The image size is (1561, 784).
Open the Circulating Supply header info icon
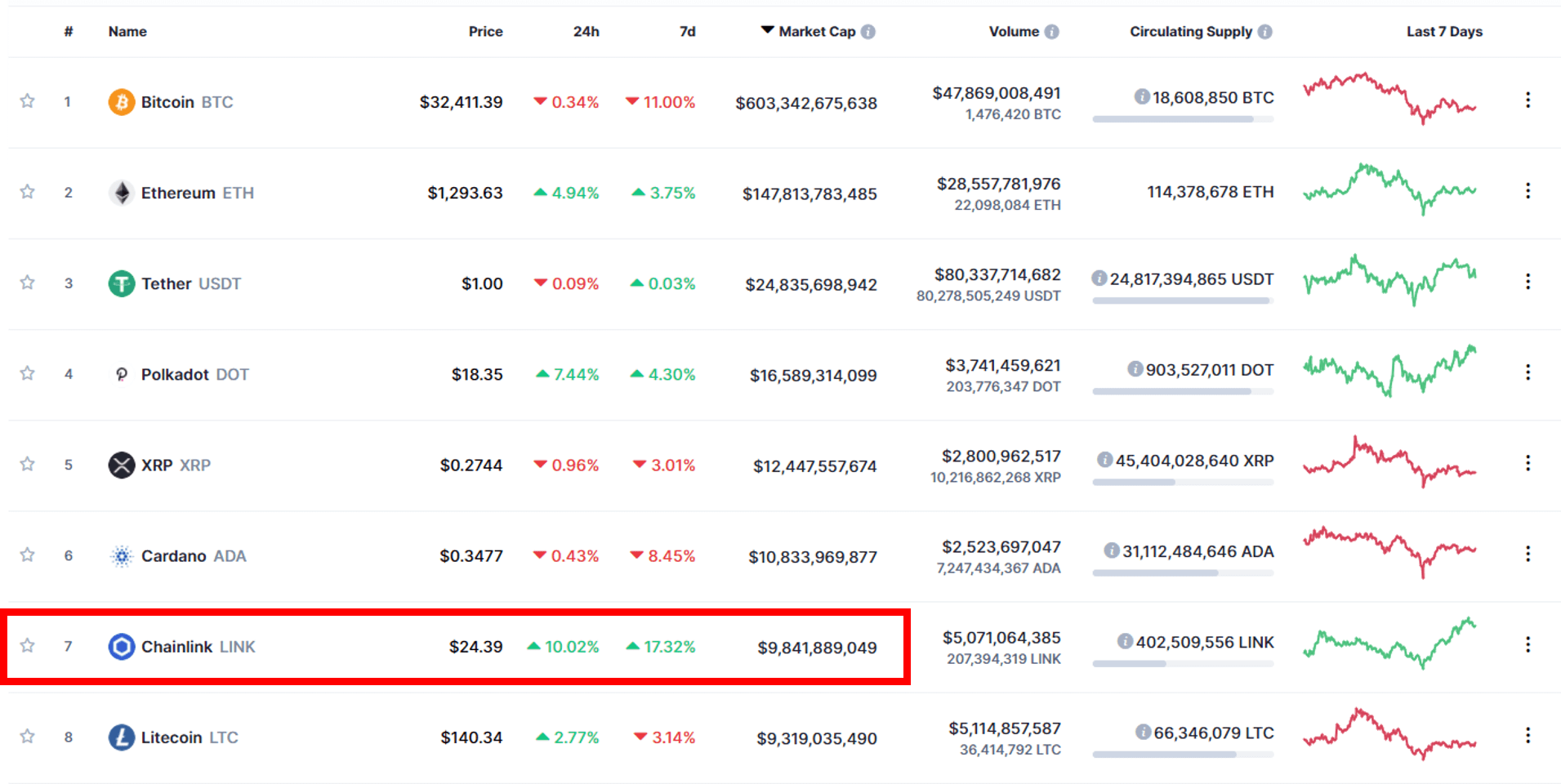[1265, 32]
